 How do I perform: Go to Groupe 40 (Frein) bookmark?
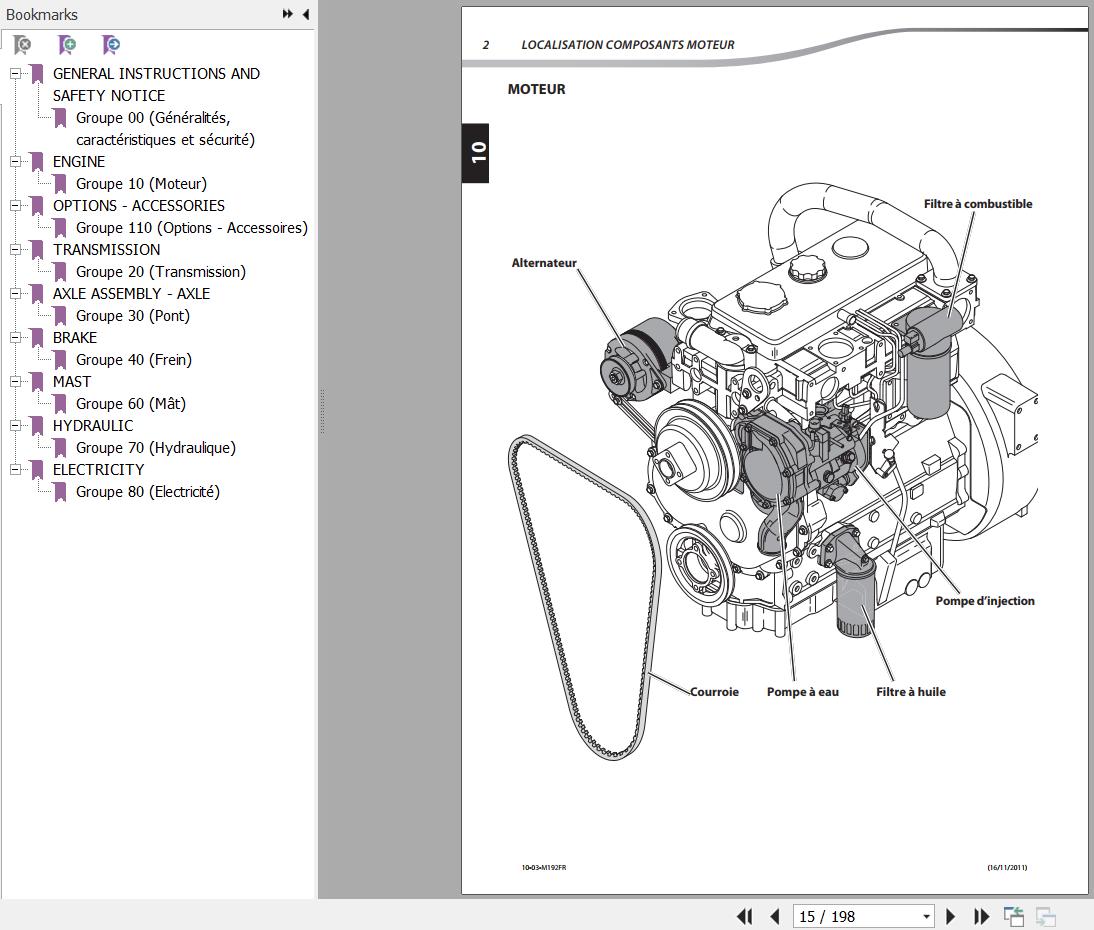tap(133, 359)
